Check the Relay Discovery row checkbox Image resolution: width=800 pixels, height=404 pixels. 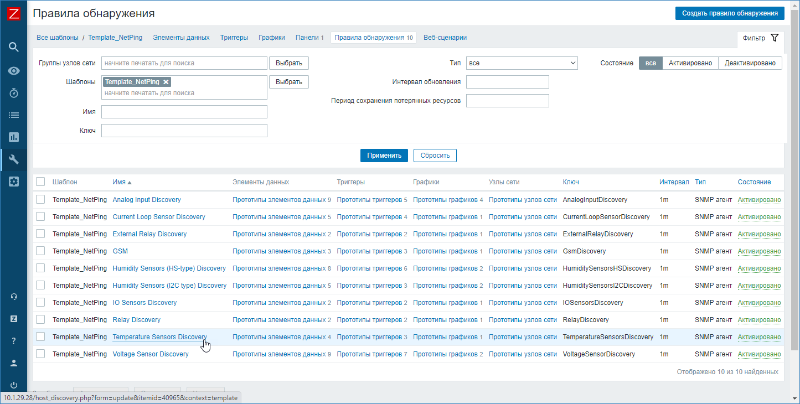click(40, 320)
